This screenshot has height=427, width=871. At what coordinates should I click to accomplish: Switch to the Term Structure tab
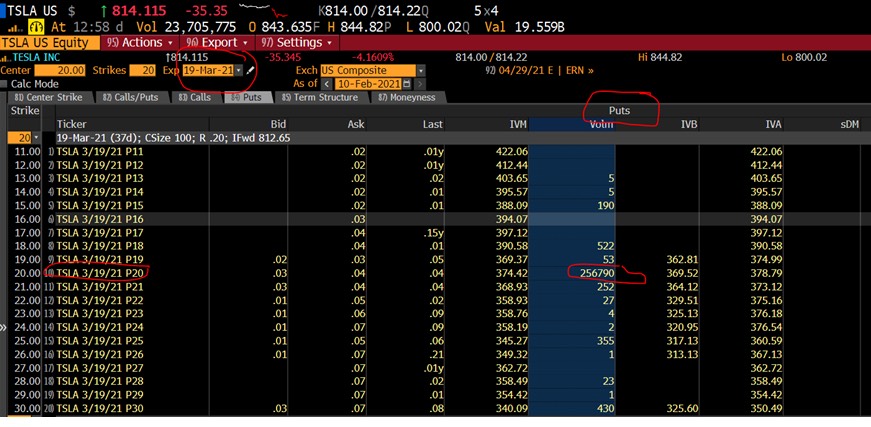321,97
